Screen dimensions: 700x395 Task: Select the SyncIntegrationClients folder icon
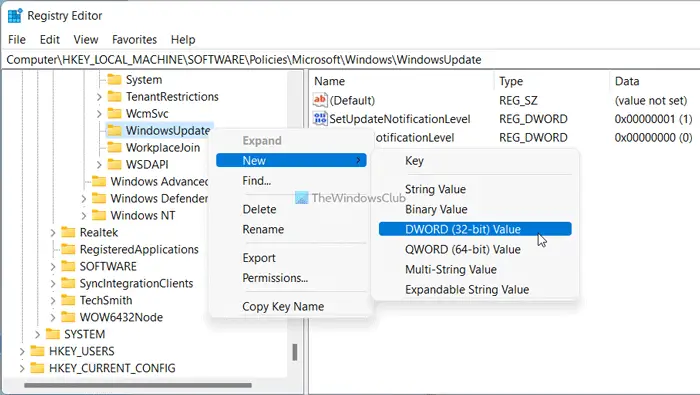click(x=68, y=283)
